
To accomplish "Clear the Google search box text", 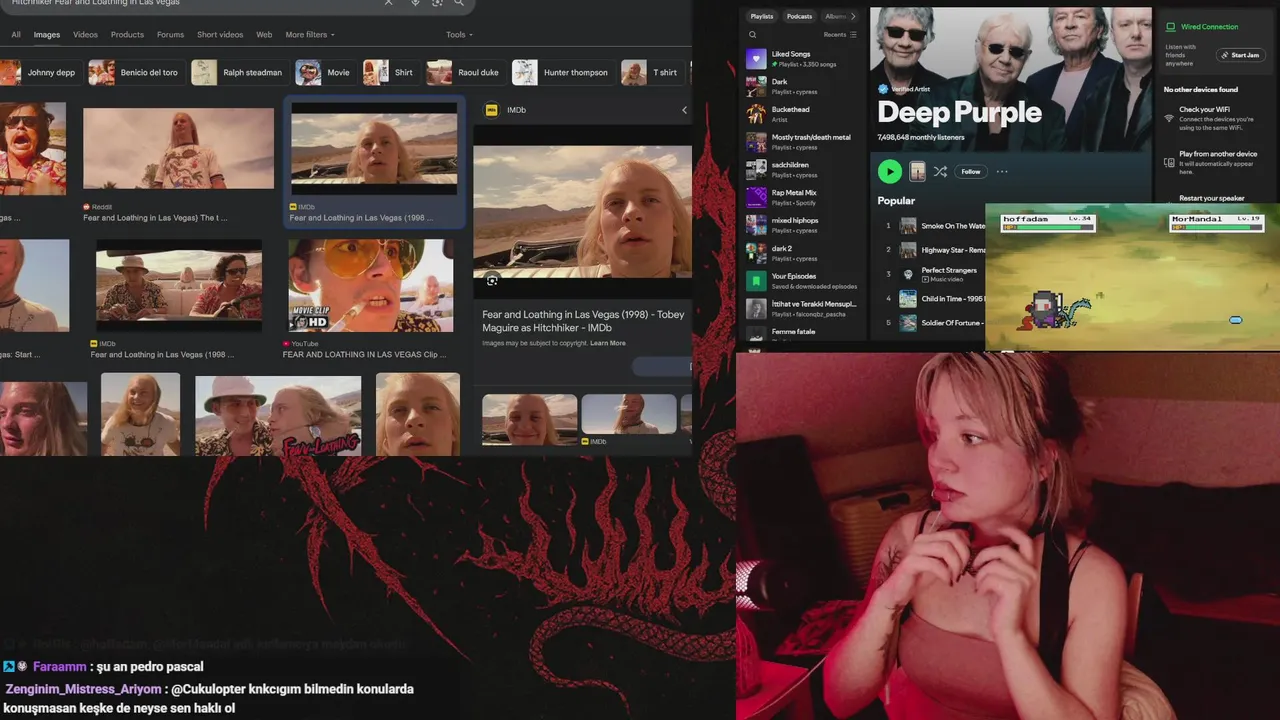I will (389, 3).
